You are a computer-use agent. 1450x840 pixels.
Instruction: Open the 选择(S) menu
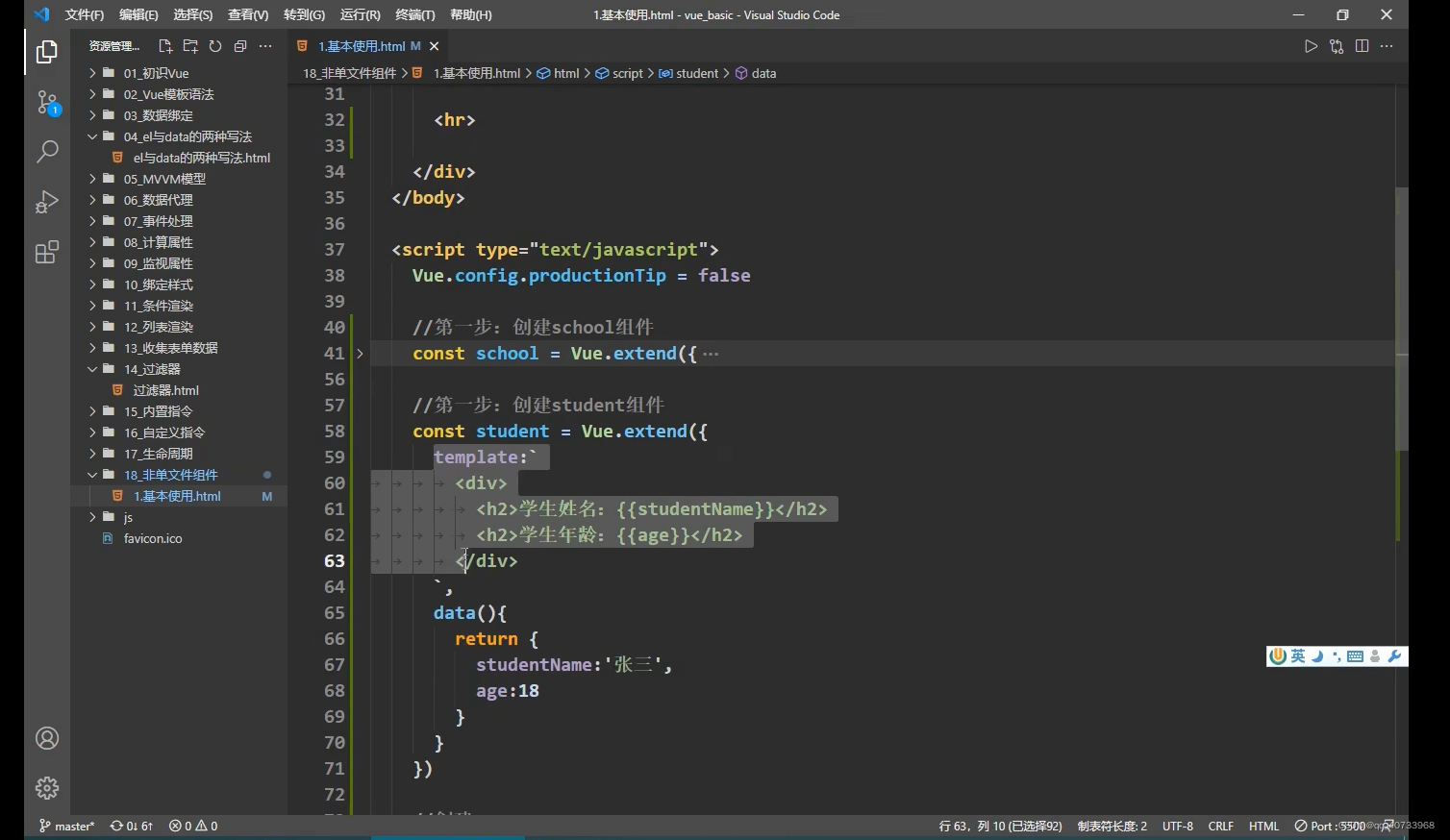[193, 14]
